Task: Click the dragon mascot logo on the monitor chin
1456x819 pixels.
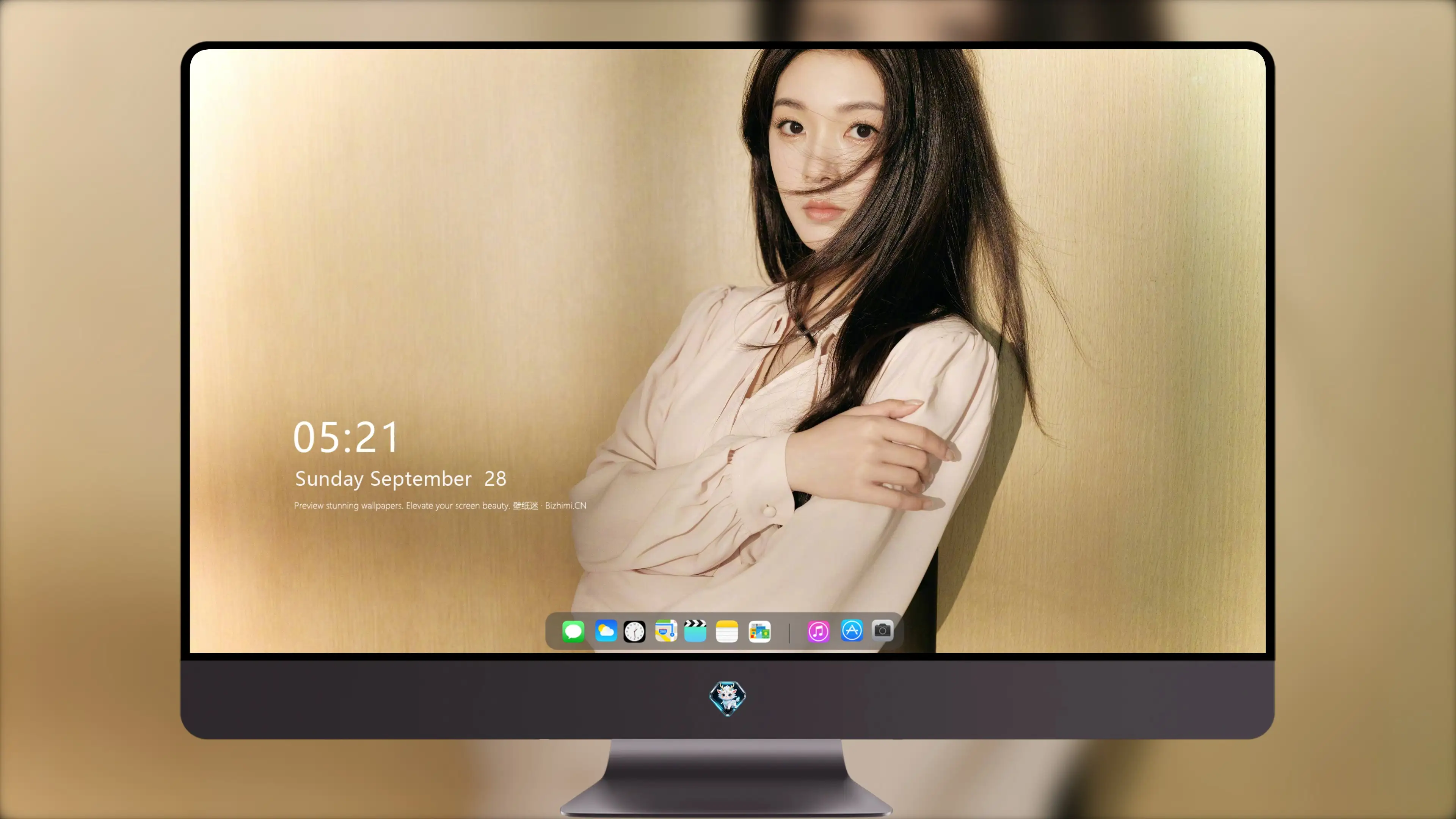Action: click(x=728, y=698)
